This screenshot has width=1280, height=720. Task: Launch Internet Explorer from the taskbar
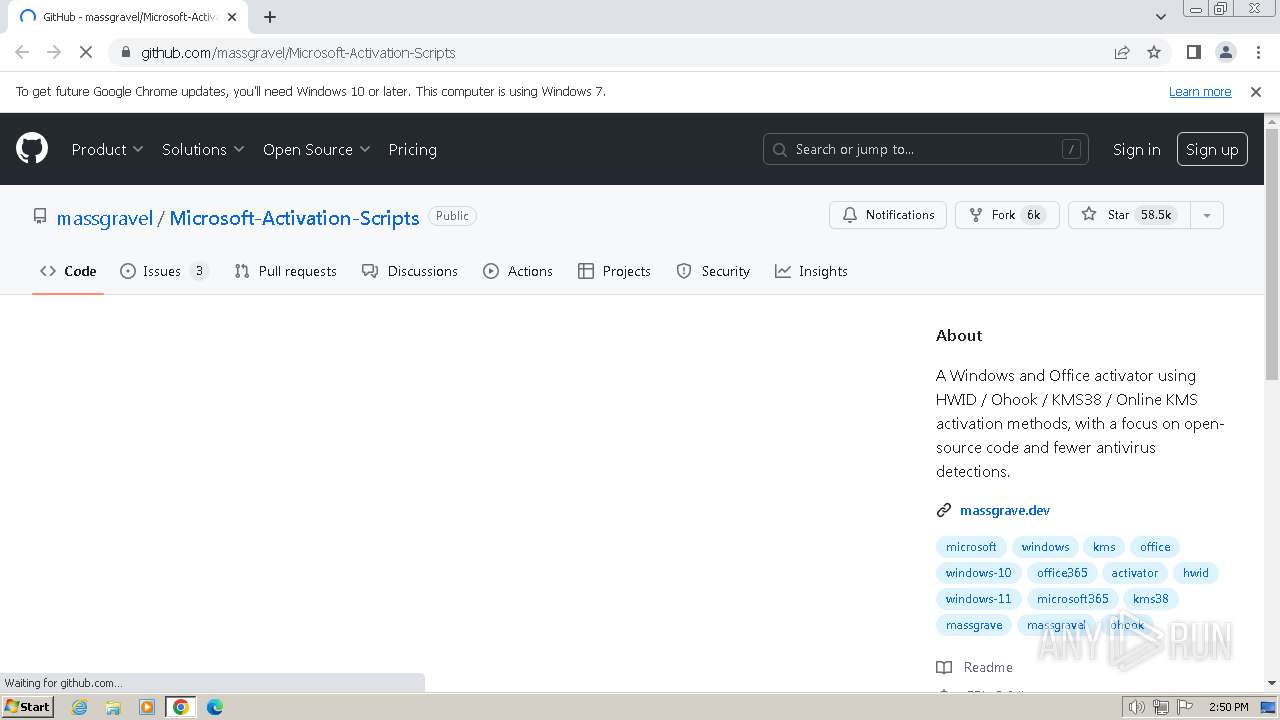tap(80, 707)
